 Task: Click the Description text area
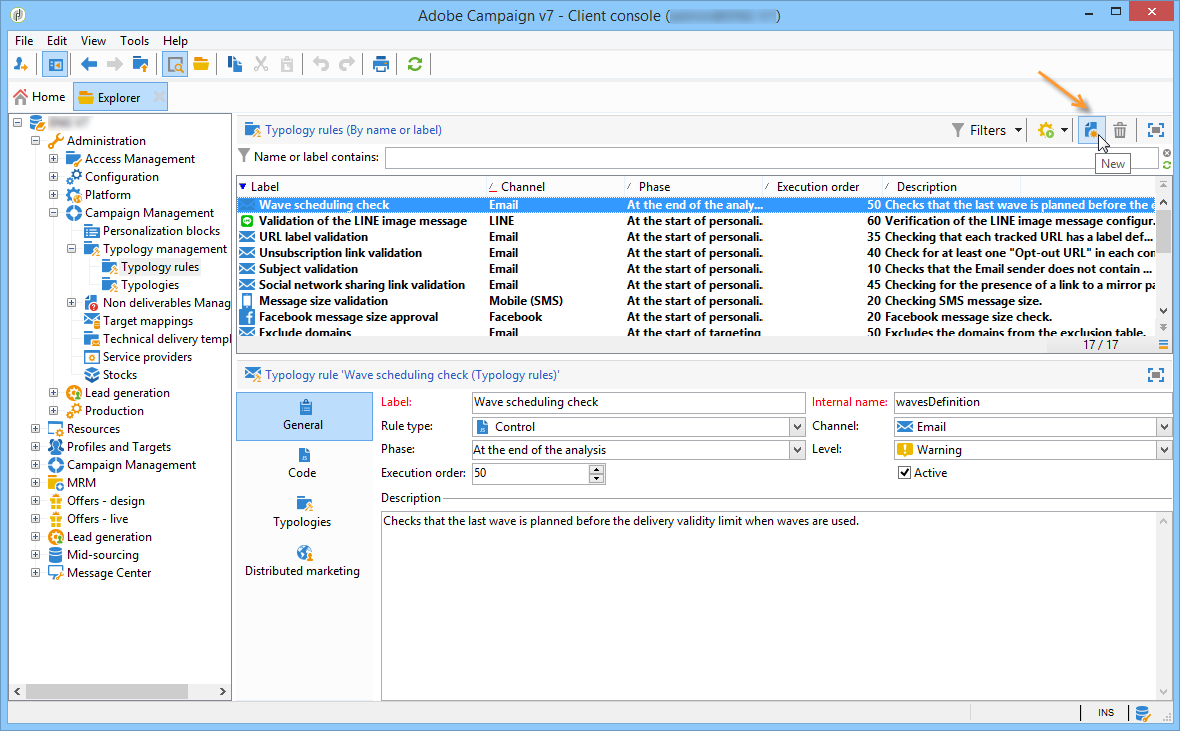click(x=770, y=606)
